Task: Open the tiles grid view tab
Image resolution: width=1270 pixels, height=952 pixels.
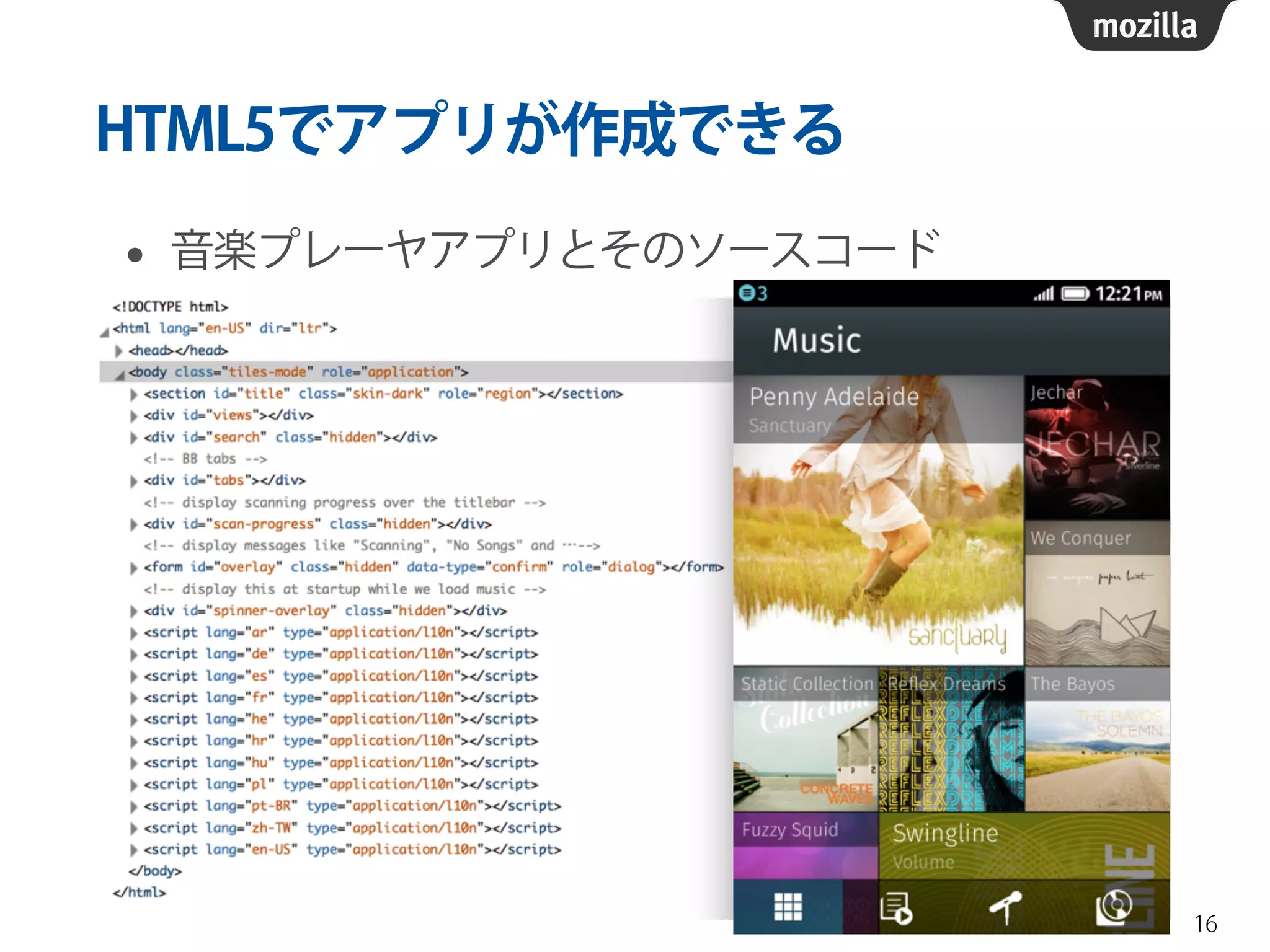Action: 788,906
